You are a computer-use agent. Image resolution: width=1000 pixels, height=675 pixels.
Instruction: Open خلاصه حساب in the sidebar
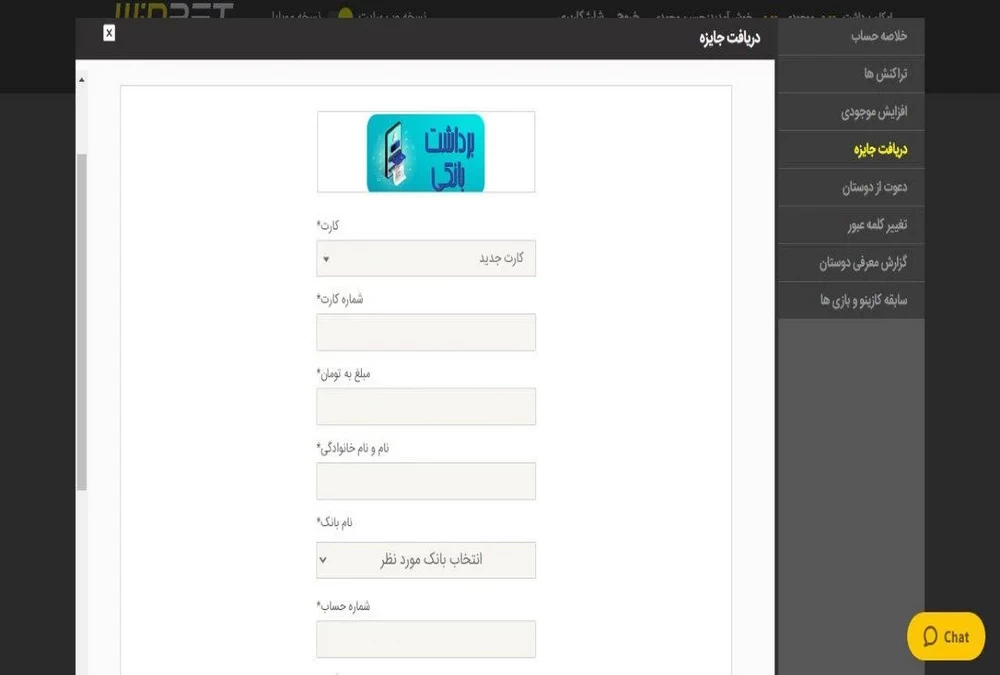click(851, 36)
